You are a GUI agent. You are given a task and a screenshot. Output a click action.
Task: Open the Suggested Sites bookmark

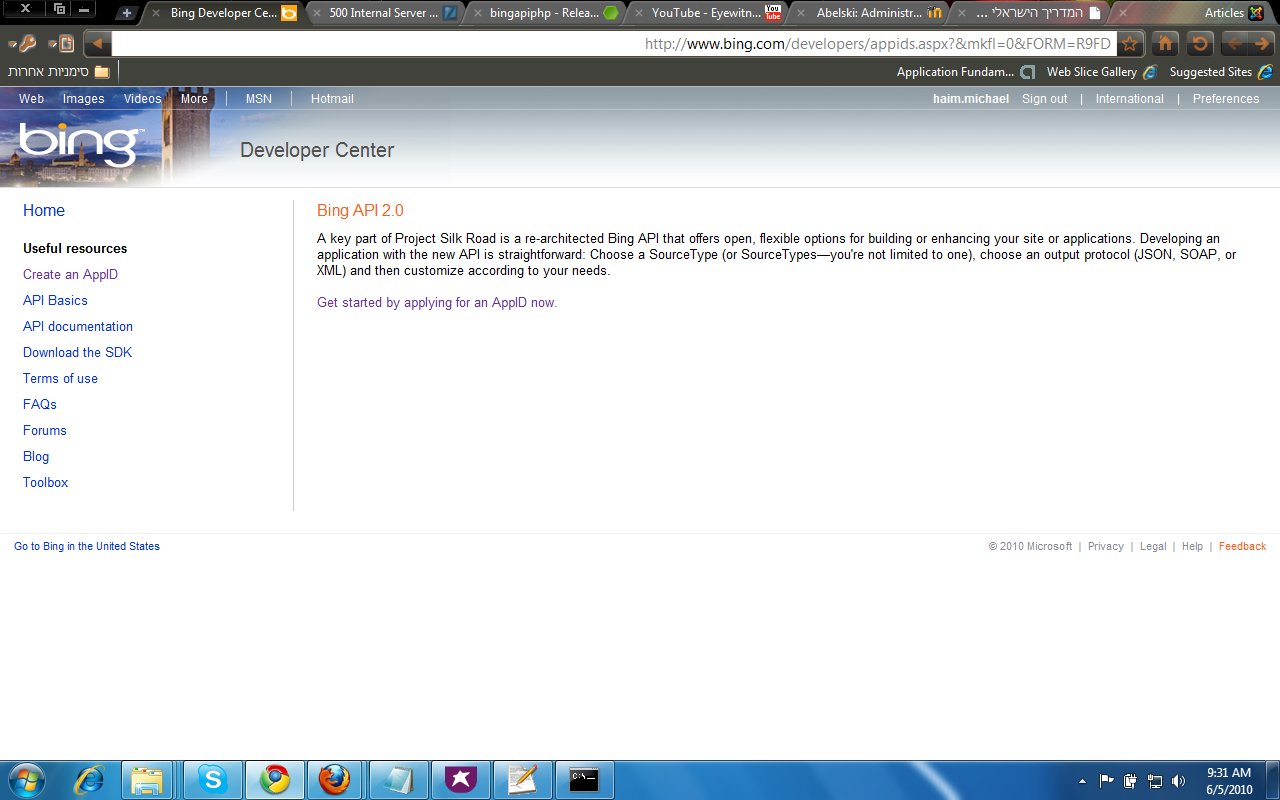[1221, 72]
